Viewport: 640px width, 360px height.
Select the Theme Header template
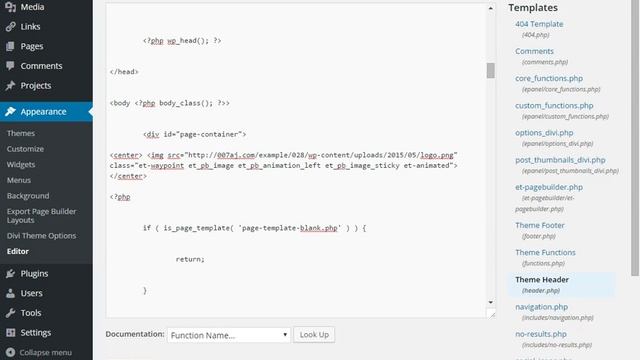click(542, 280)
